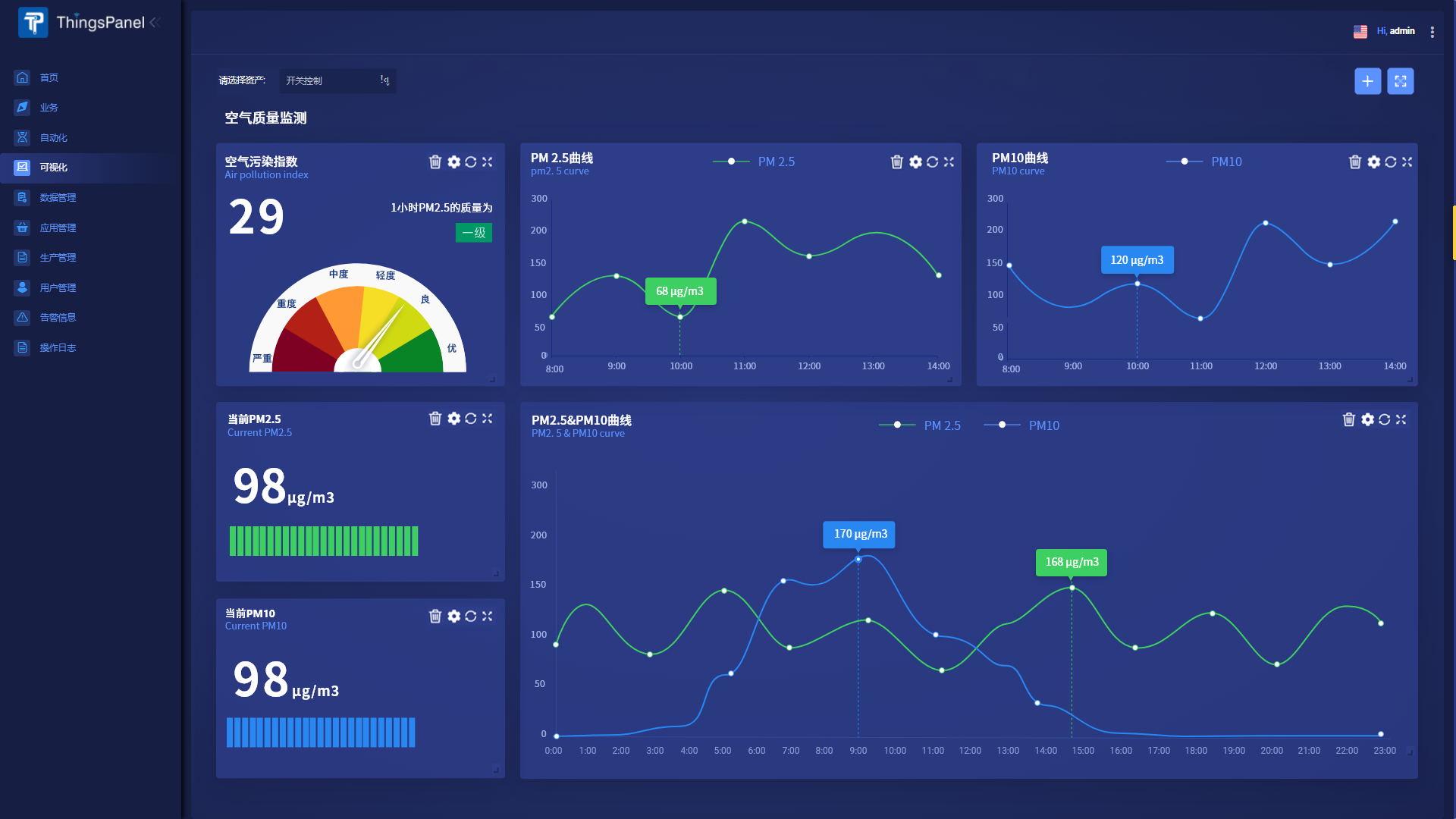Image resolution: width=1456 pixels, height=819 pixels.
Task: Click the 168 µg/m3 tooltip label
Action: point(1072,562)
